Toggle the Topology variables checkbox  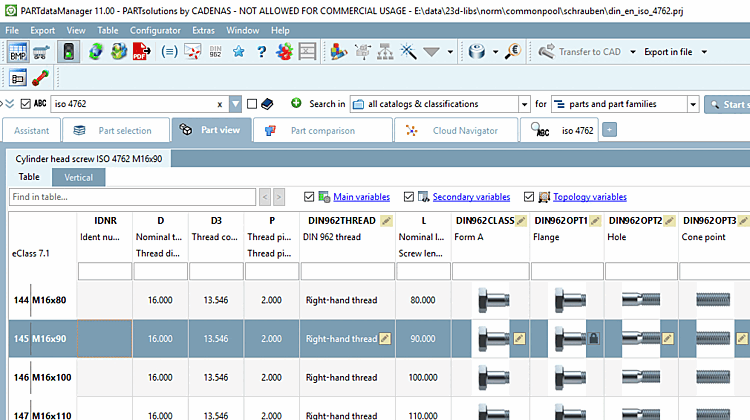(527, 197)
